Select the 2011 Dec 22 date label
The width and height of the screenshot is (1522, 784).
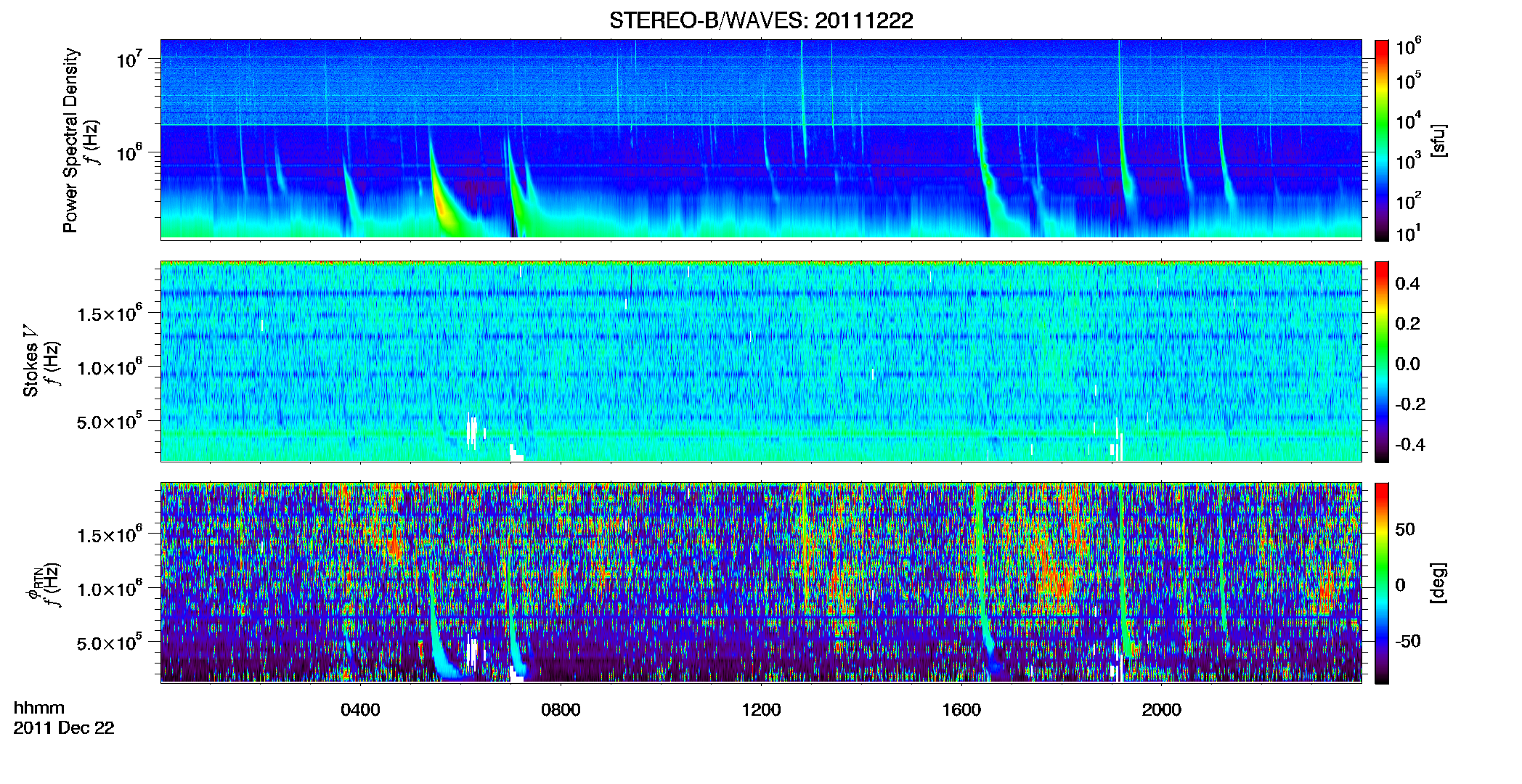pyautogui.click(x=64, y=728)
